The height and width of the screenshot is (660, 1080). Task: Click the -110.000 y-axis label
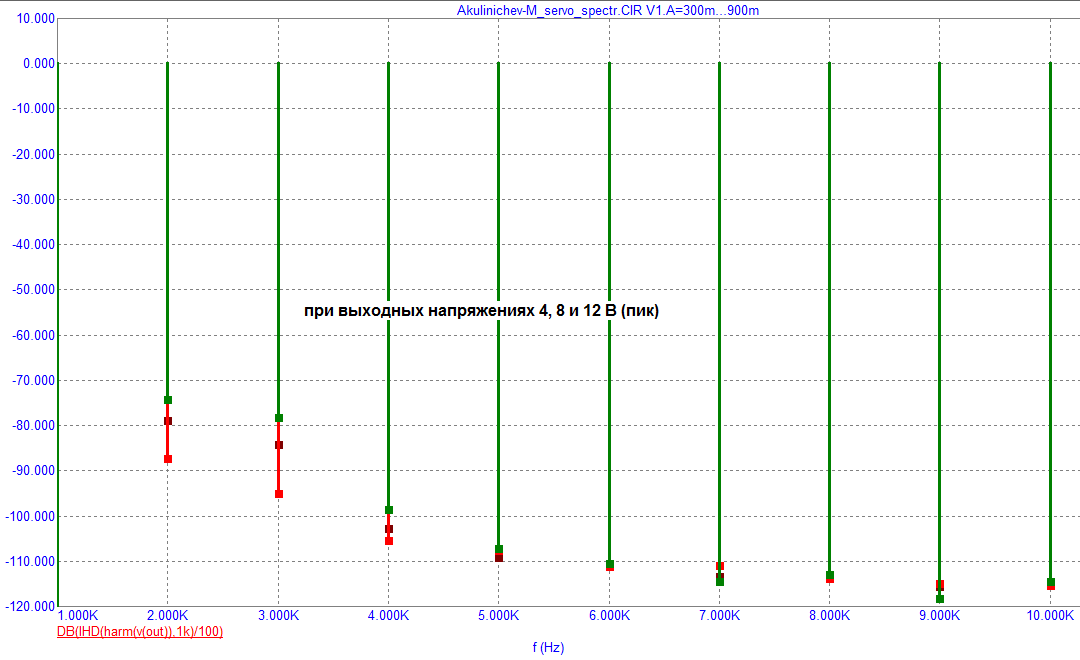click(x=30, y=561)
